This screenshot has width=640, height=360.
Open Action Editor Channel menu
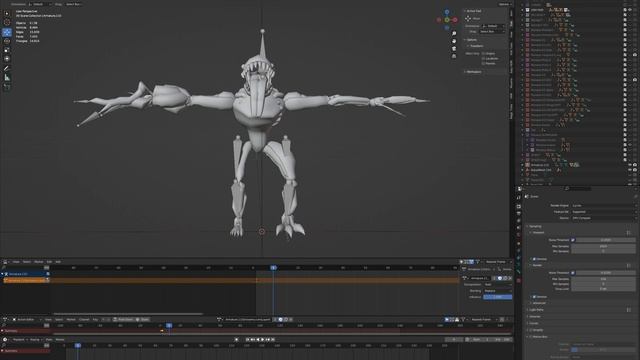[84, 320]
